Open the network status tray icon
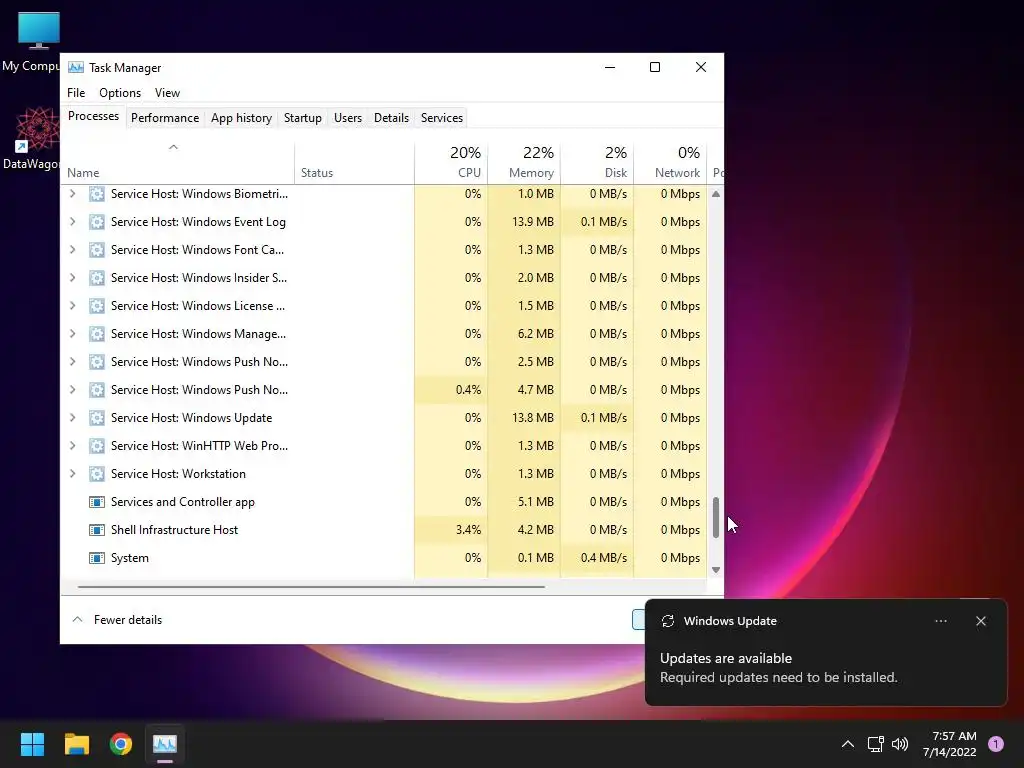This screenshot has height=768, width=1024. click(875, 744)
